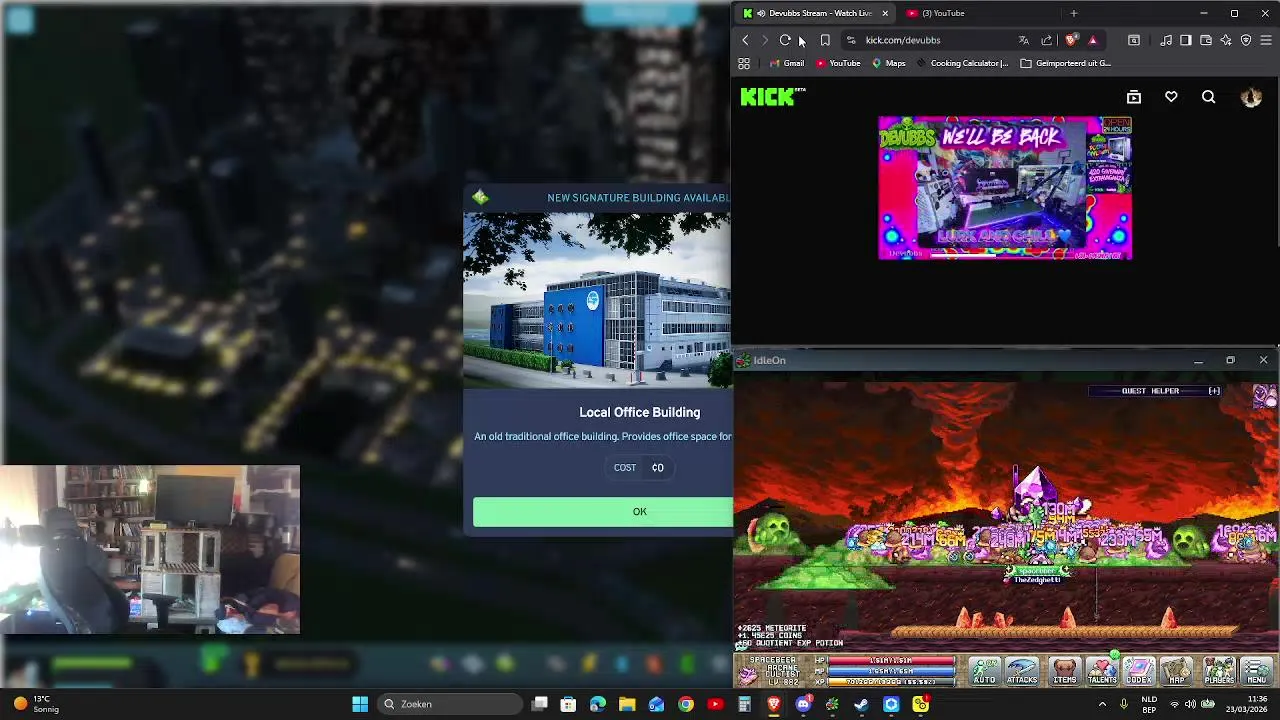
Task: Open Steam from taskbar
Action: (861, 704)
